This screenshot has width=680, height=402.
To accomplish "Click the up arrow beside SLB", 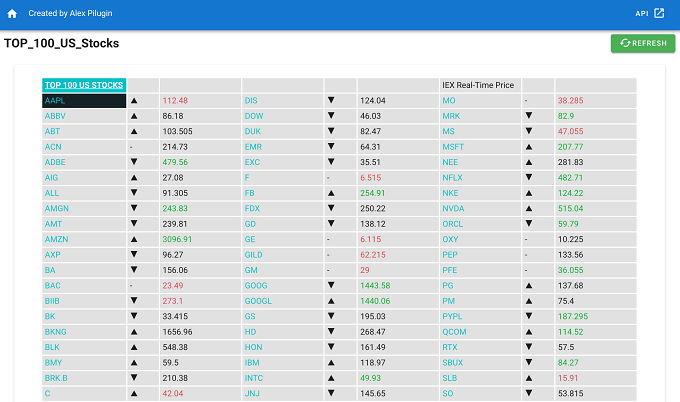I will (x=529, y=378).
